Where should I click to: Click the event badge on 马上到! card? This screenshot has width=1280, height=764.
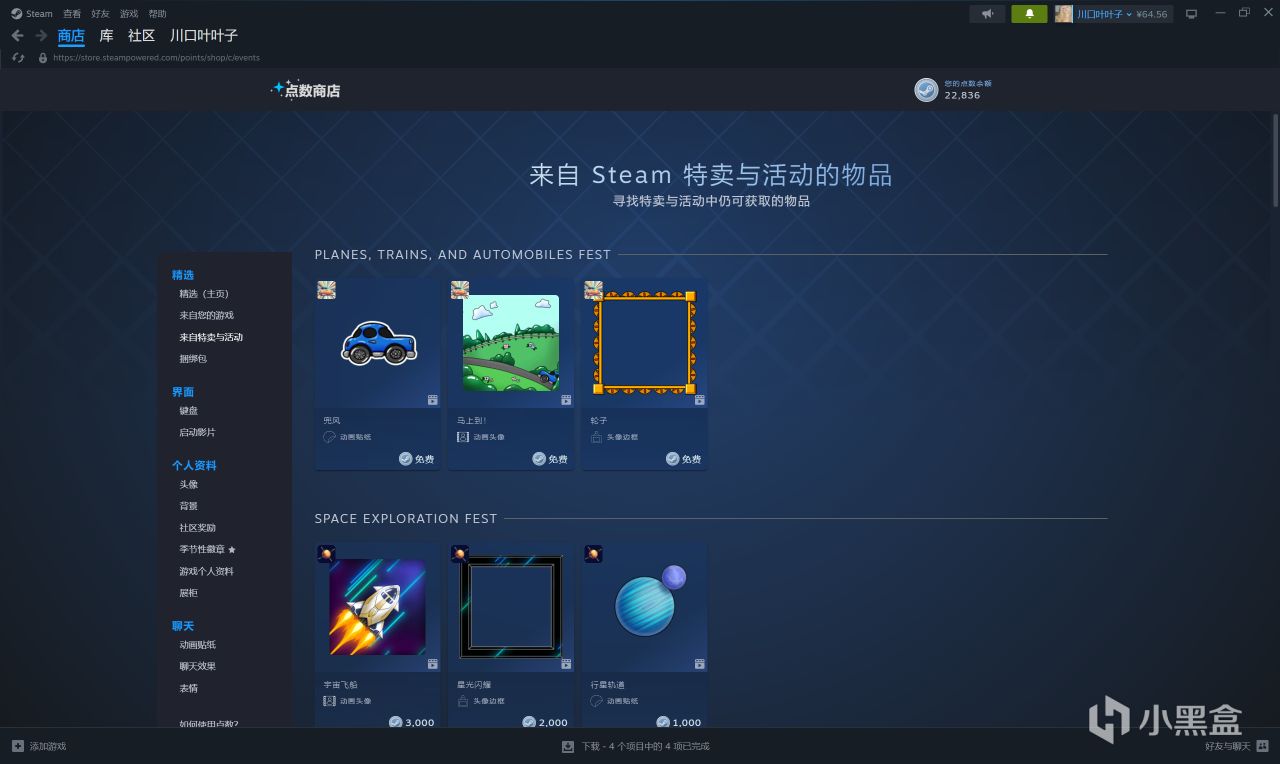460,290
